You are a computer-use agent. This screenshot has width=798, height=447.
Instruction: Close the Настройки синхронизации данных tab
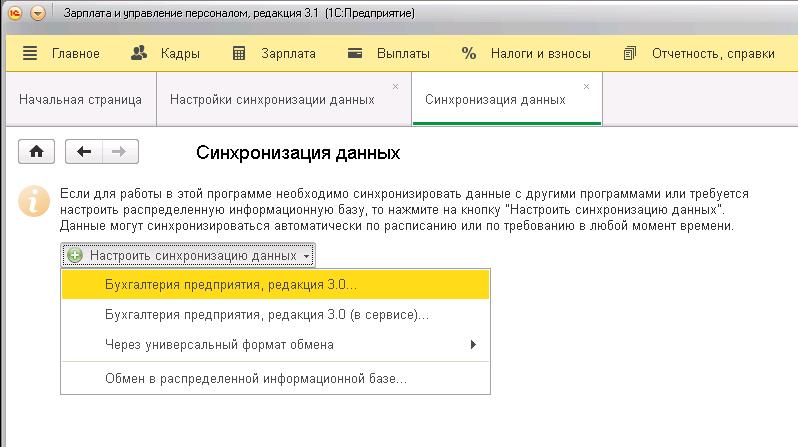[x=395, y=87]
